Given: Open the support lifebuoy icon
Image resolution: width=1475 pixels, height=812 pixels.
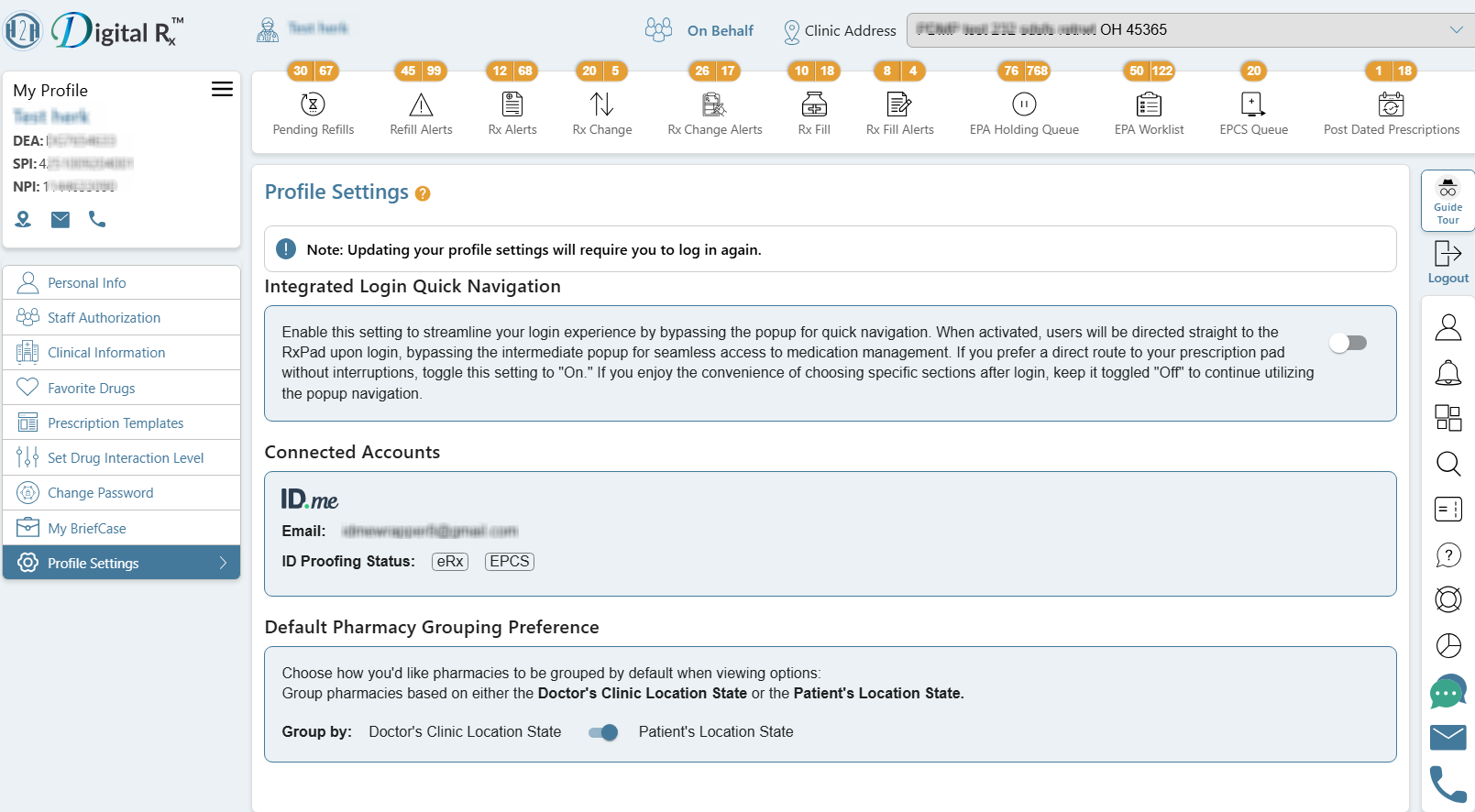Looking at the screenshot, I should coord(1448,599).
